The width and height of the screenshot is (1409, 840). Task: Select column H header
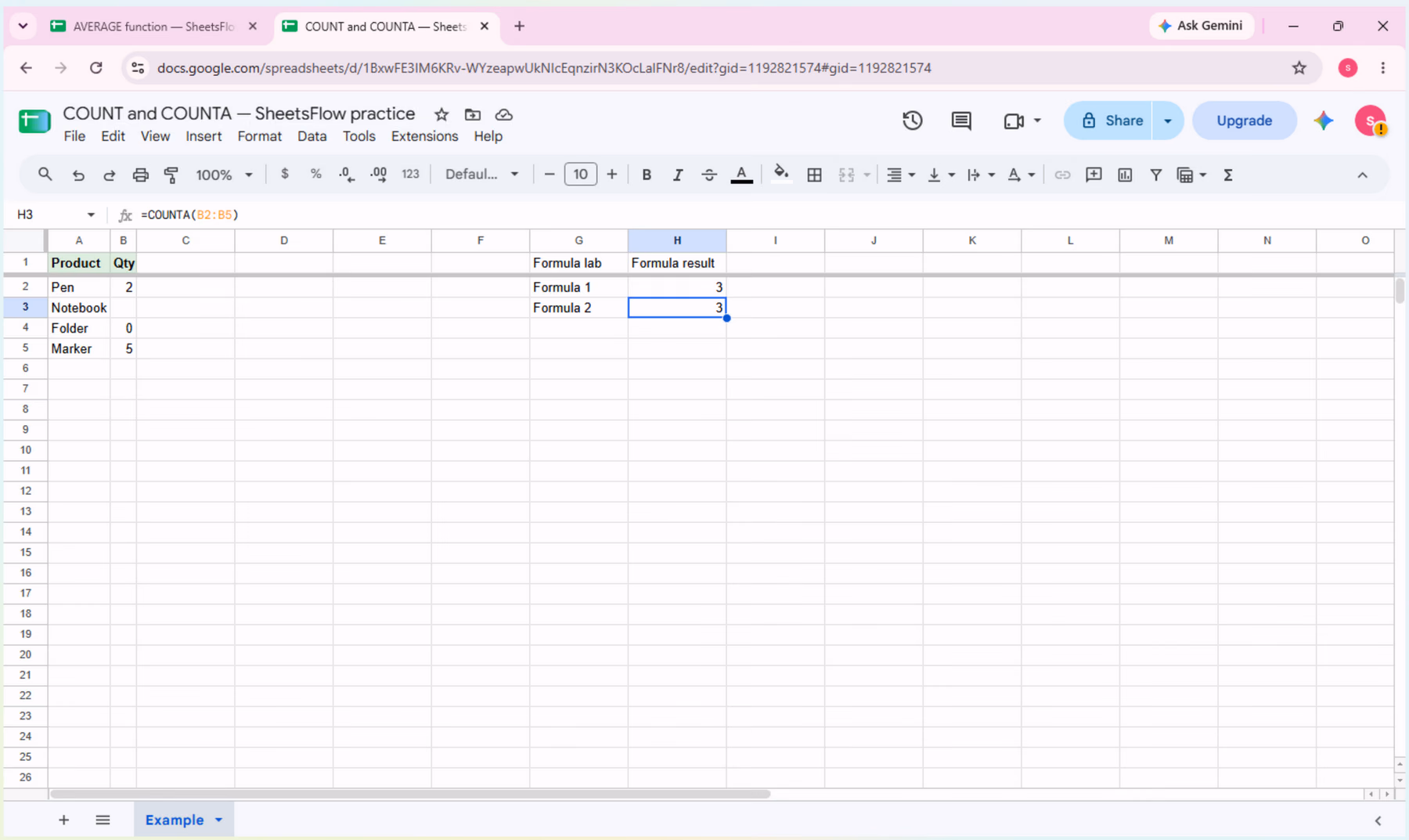[677, 240]
